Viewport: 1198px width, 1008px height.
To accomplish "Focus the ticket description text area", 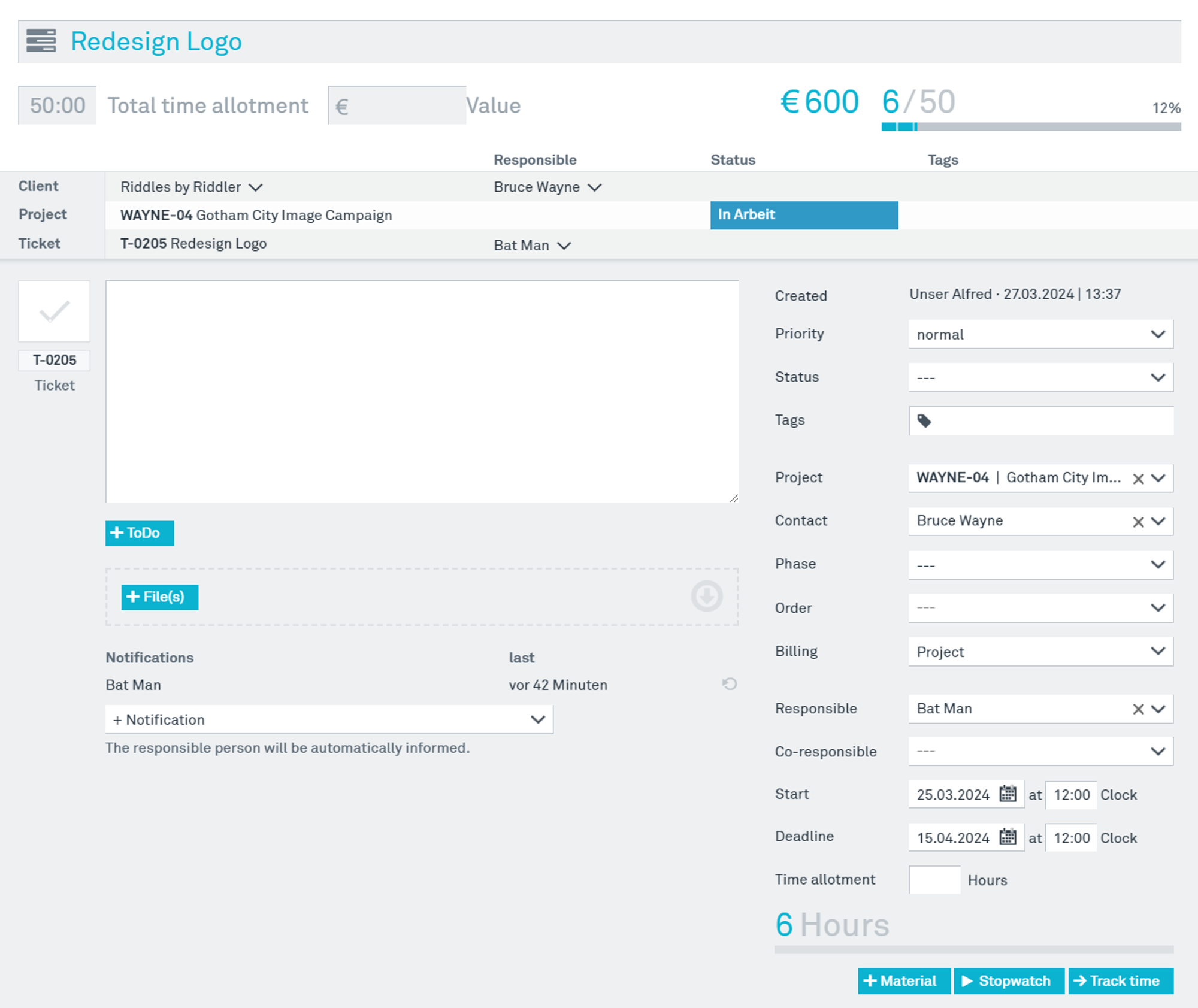I will (x=422, y=392).
